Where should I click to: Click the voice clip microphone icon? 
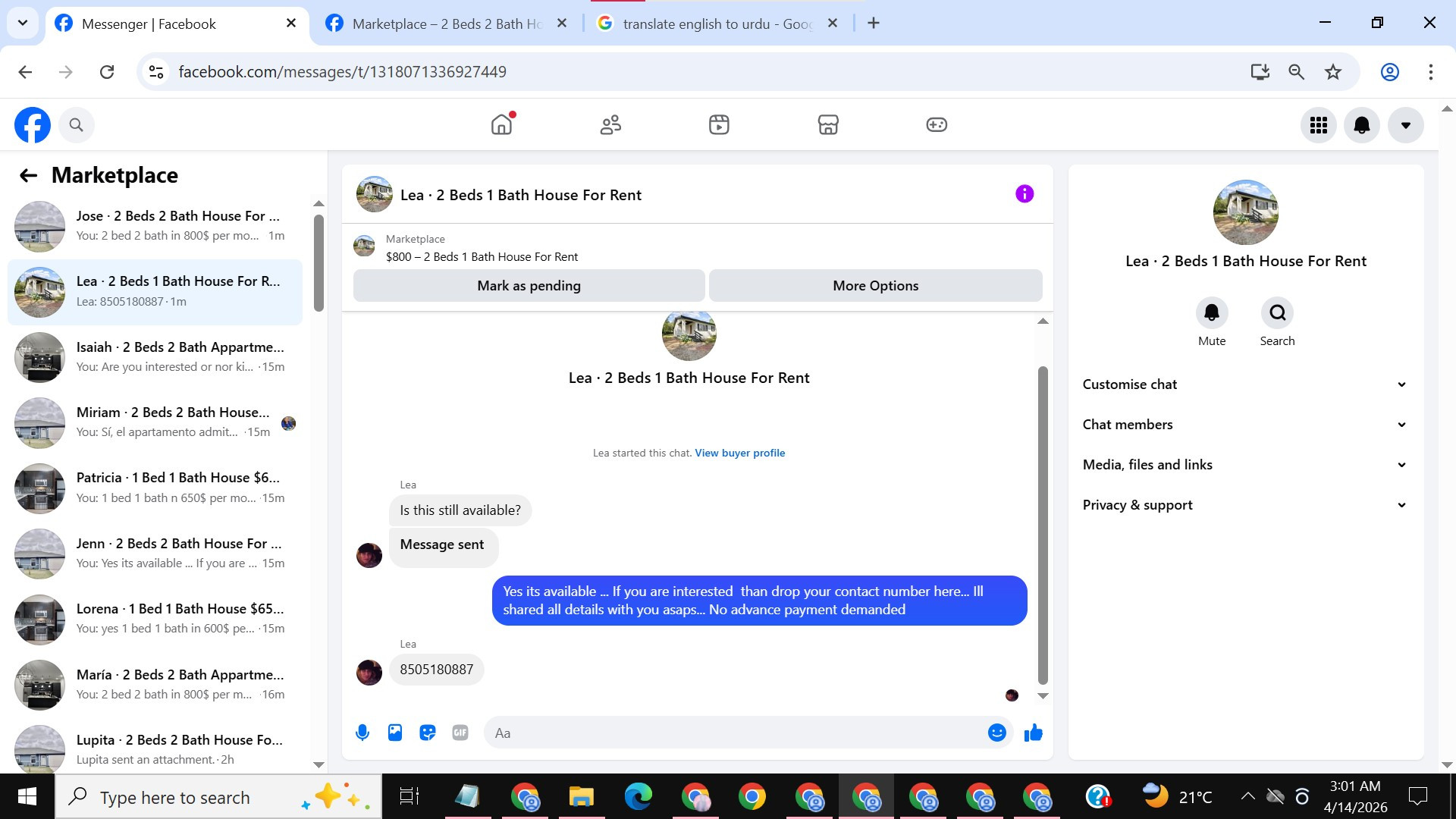pos(362,733)
